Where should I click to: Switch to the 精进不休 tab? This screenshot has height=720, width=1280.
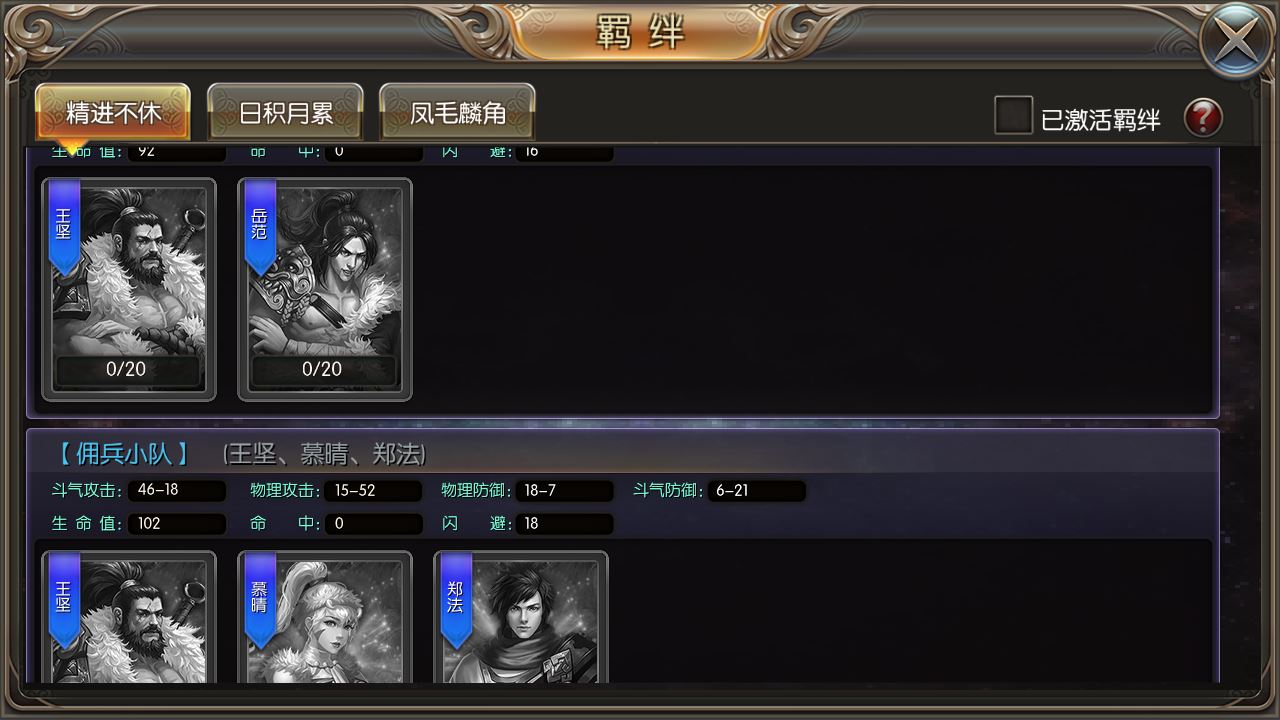113,112
